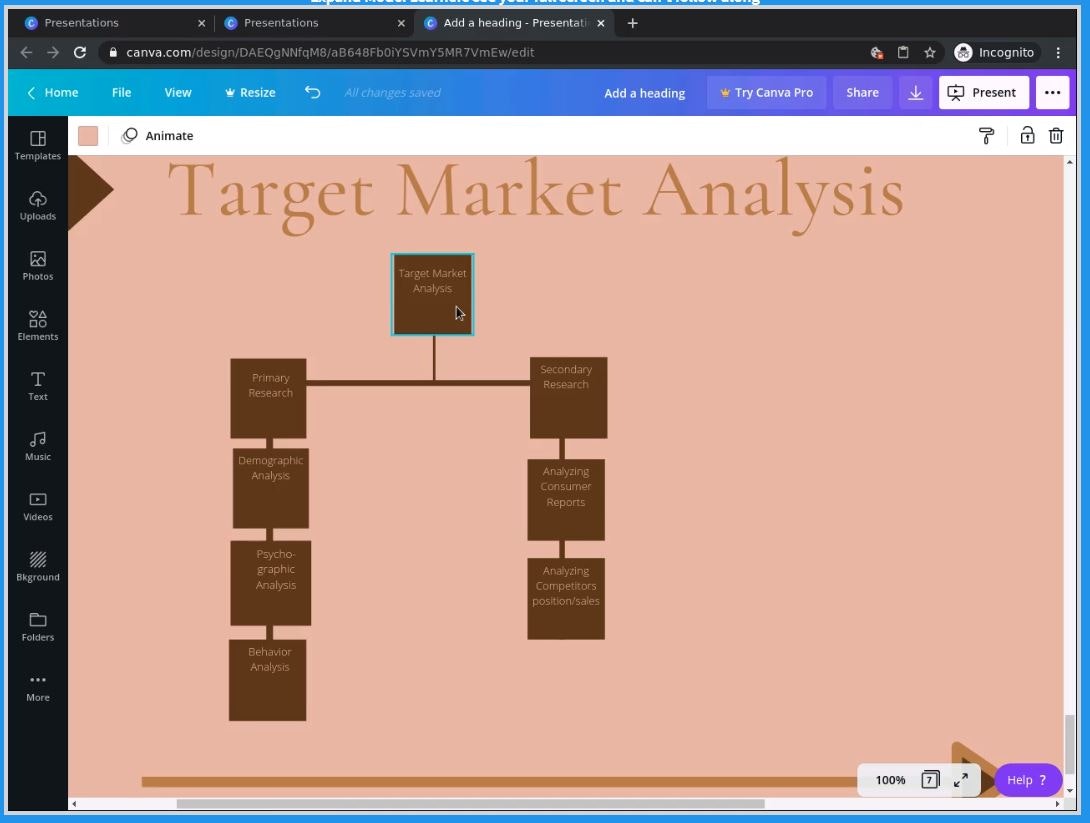Close the Add a heading tab
This screenshot has width=1090, height=823.
point(601,23)
